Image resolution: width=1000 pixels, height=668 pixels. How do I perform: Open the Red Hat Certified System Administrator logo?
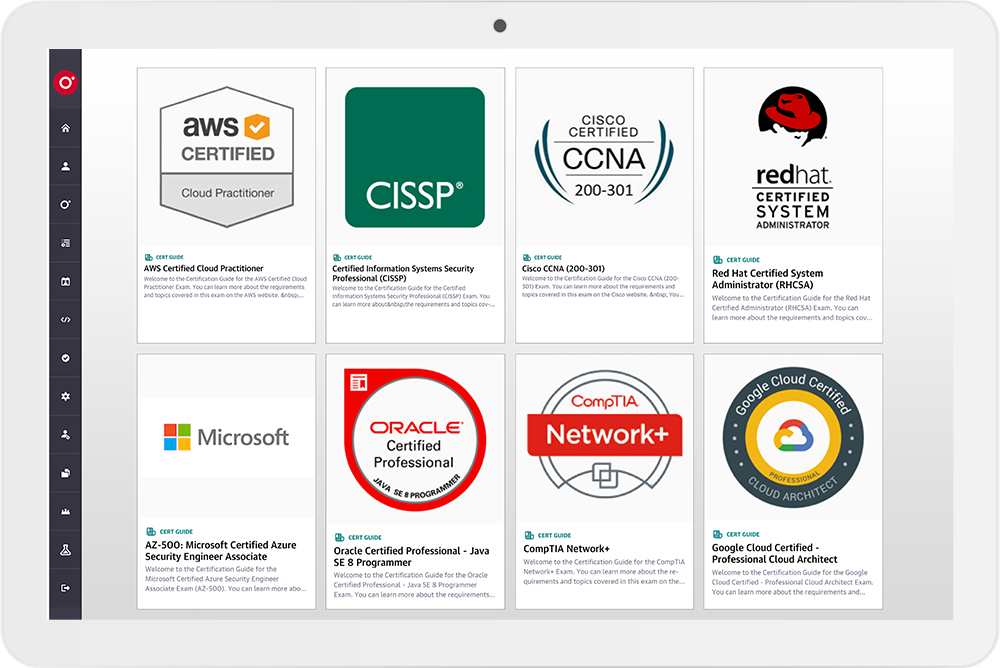[x=793, y=158]
